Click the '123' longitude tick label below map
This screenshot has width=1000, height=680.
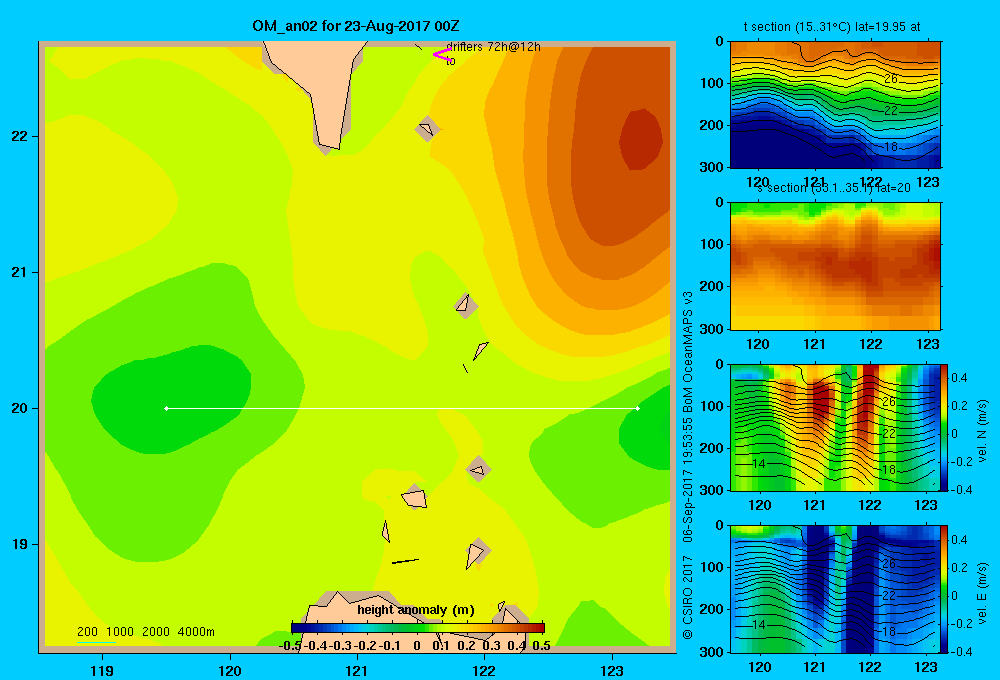(x=612, y=670)
